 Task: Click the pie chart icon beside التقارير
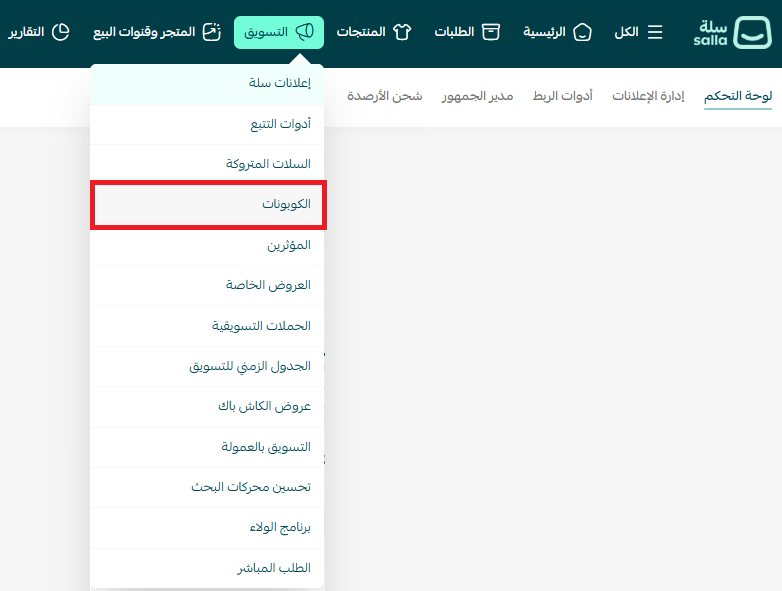pyautogui.click(x=60, y=32)
